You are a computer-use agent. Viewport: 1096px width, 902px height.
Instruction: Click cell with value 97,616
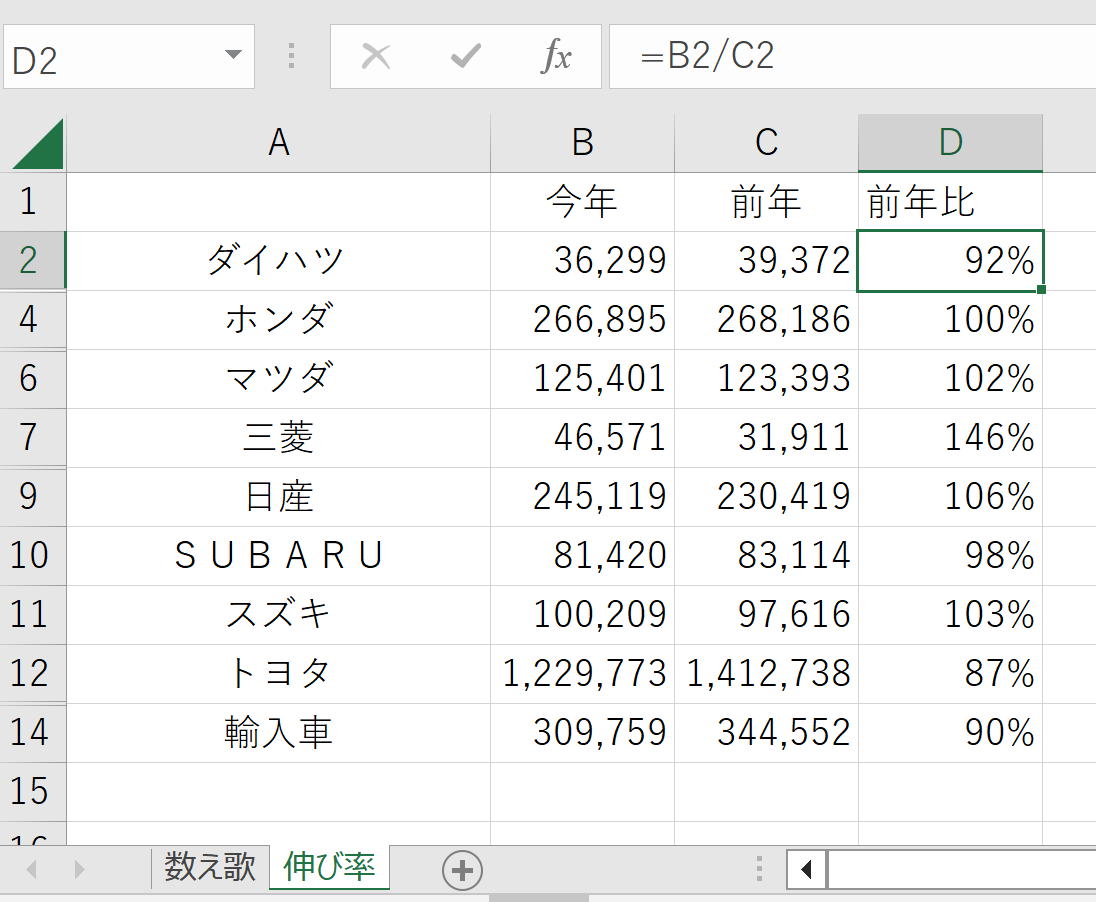(x=766, y=615)
